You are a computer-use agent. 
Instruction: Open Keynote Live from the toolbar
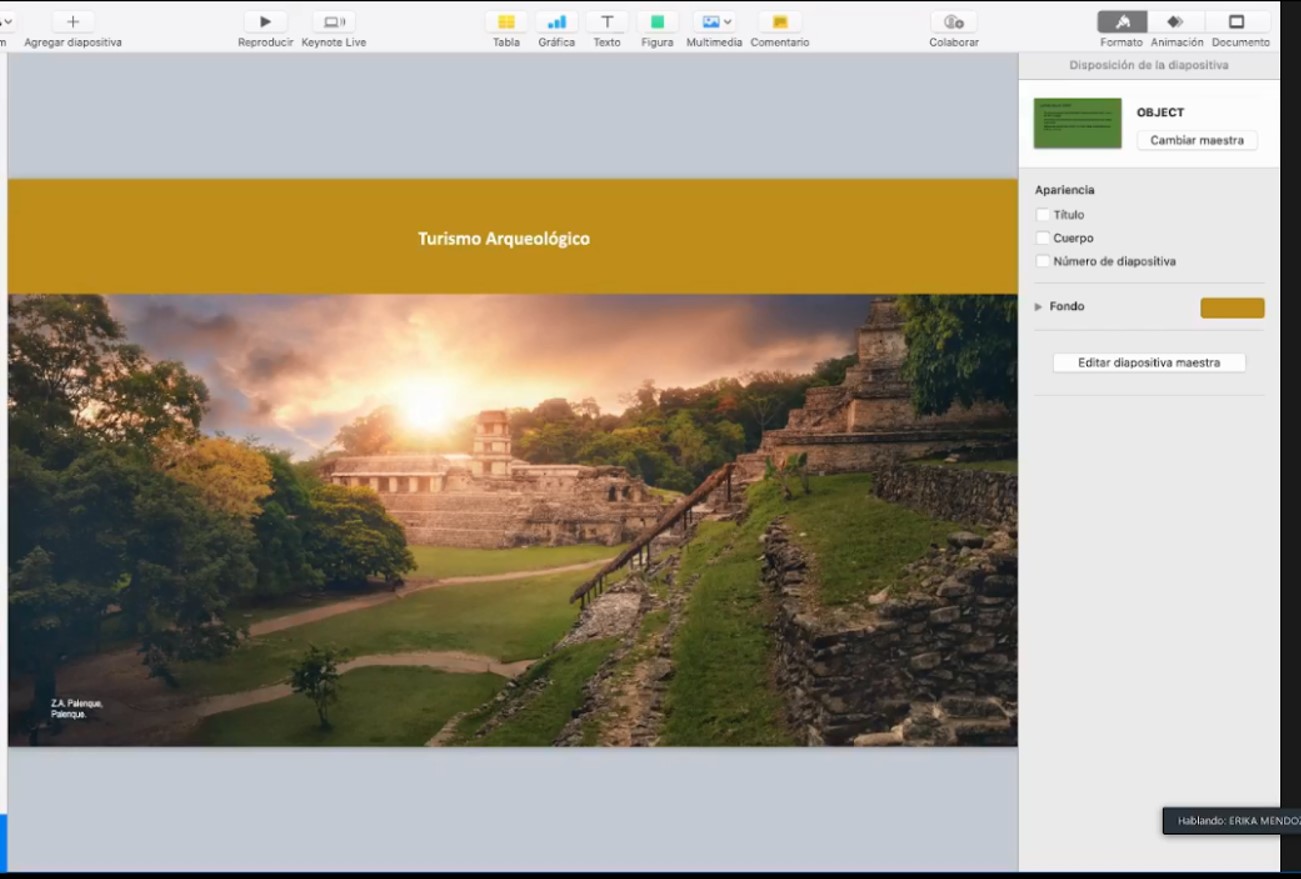(x=334, y=22)
